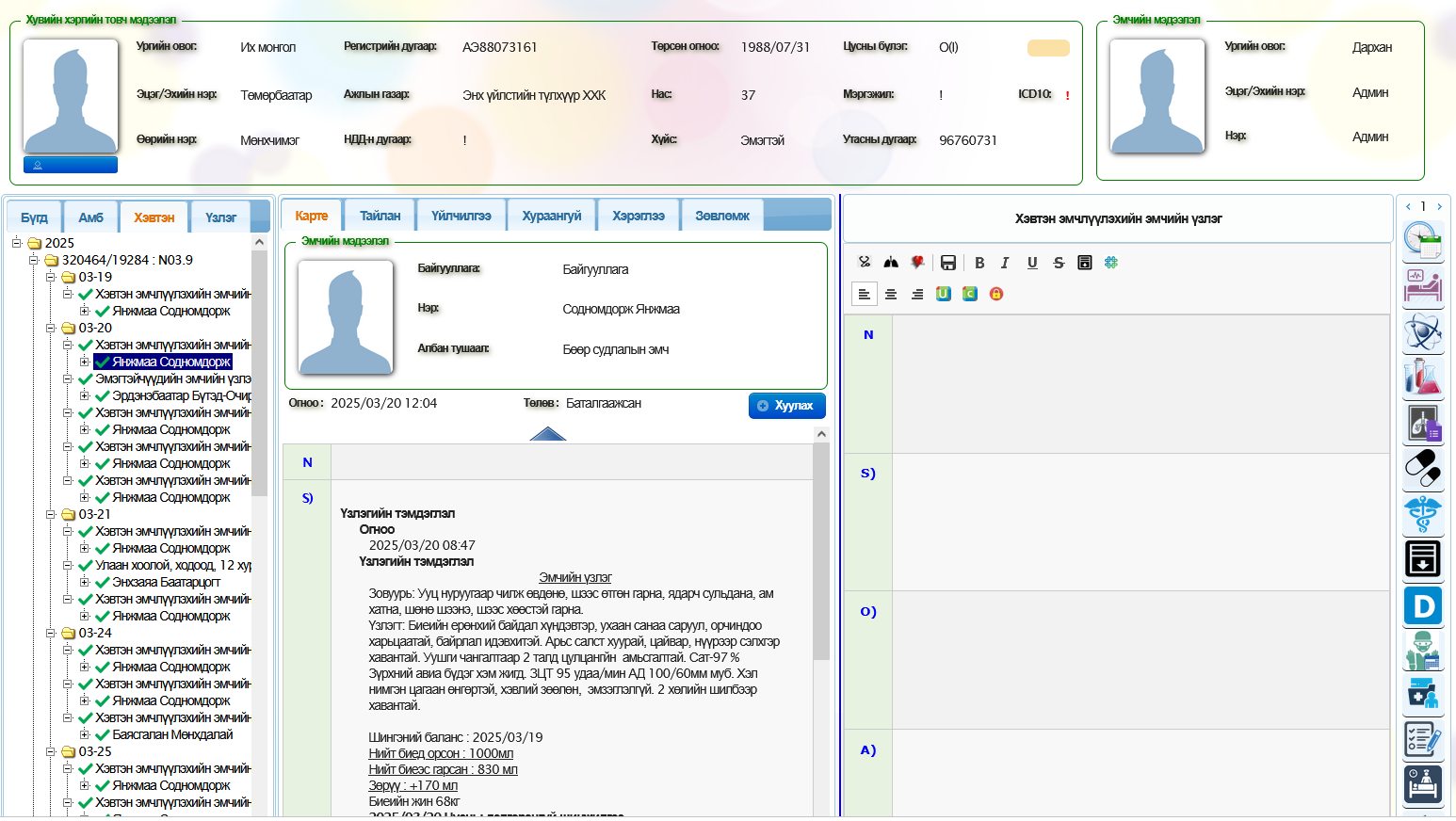Open the surgeon schedule icon in sidebar
Image resolution: width=1456 pixels, height=821 pixels.
1422,651
